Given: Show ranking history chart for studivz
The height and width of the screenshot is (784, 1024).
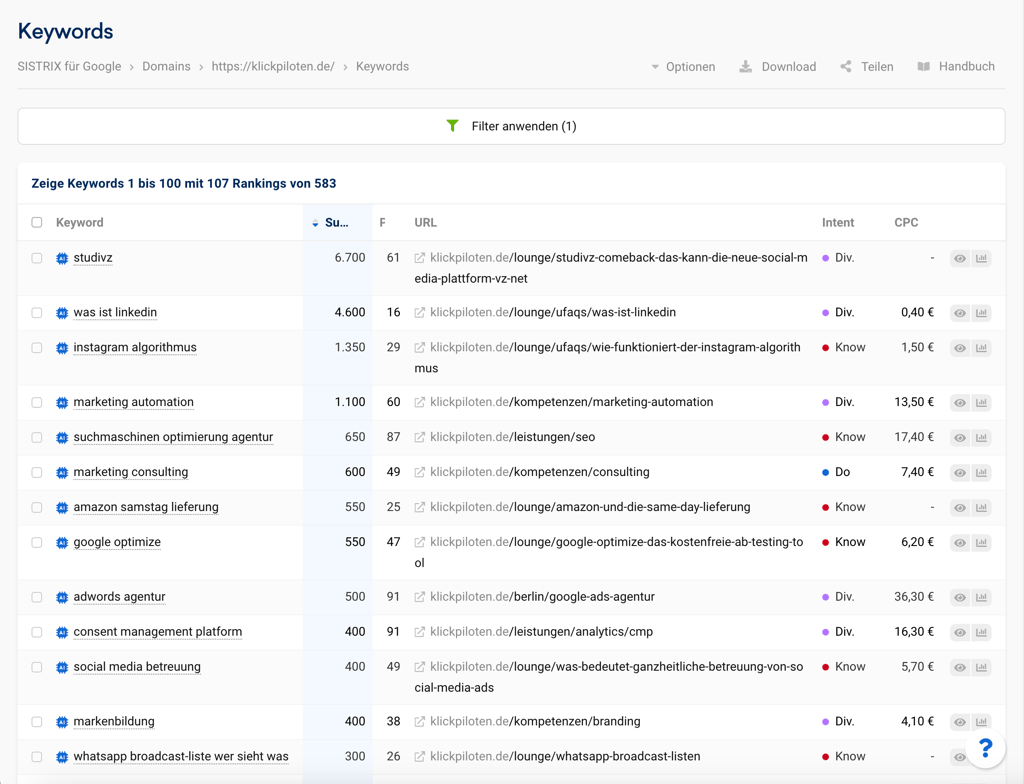Looking at the screenshot, I should (981, 258).
